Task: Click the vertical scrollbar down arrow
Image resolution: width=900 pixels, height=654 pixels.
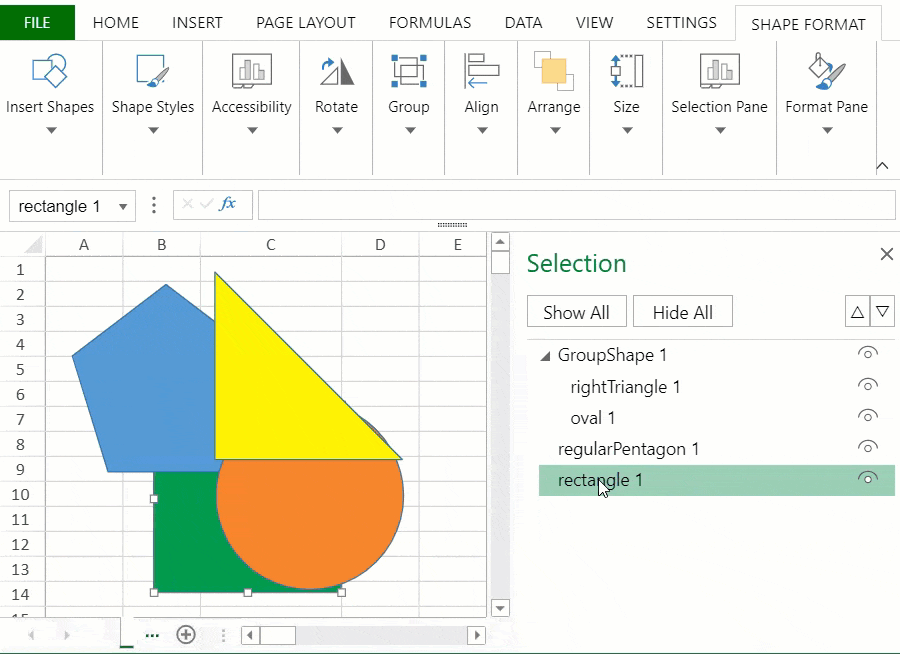Action: click(500, 608)
